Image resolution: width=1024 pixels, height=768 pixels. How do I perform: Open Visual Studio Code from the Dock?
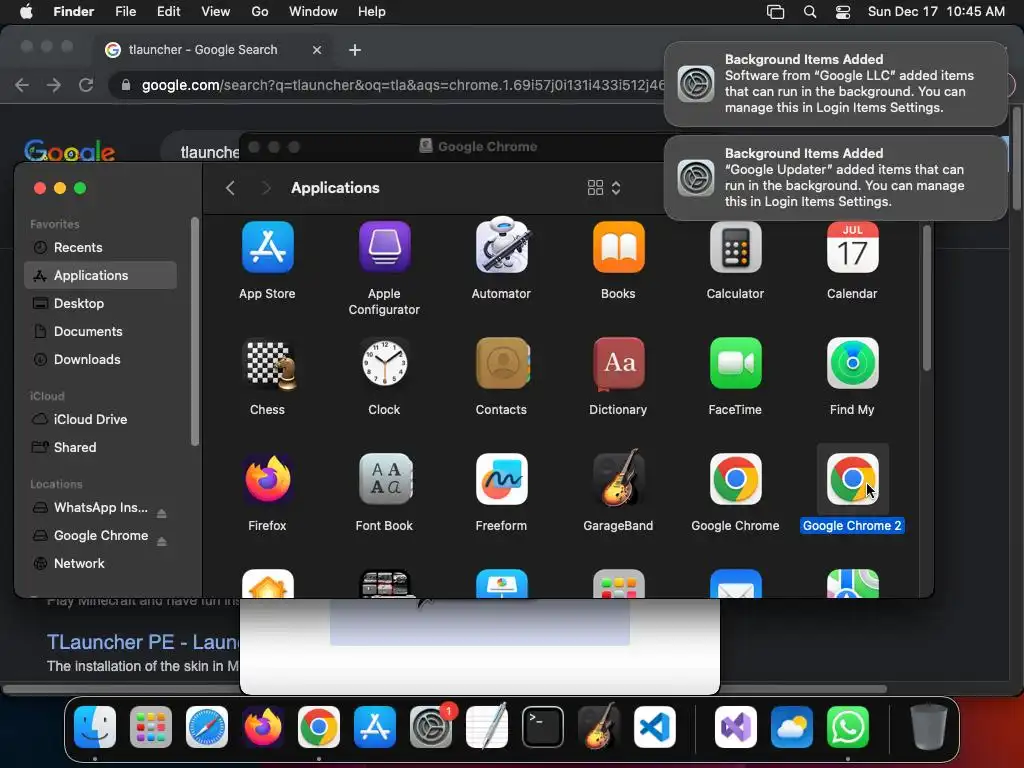[654, 727]
